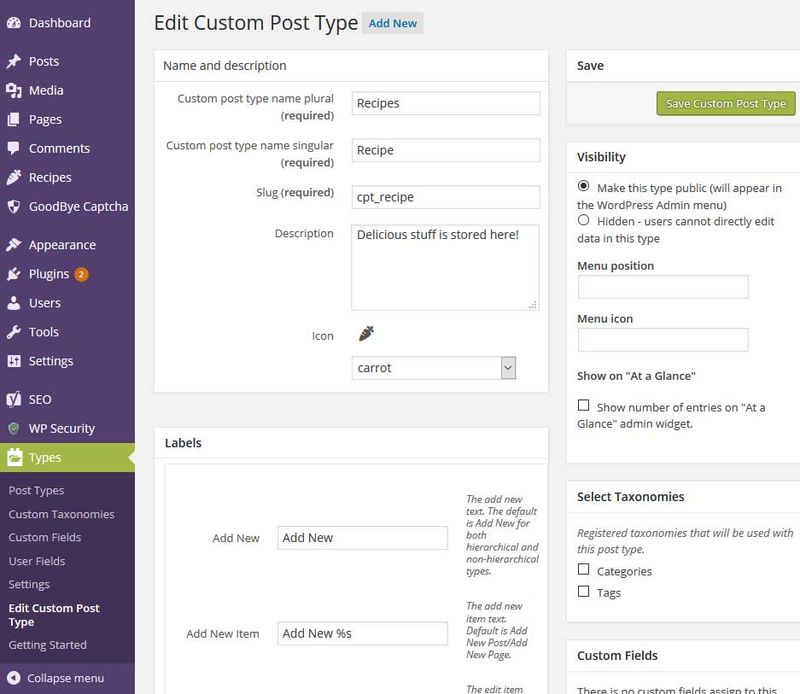The width and height of the screenshot is (800, 694).
Task: Select the 'Make this type public' radio button
Action: [x=584, y=187]
